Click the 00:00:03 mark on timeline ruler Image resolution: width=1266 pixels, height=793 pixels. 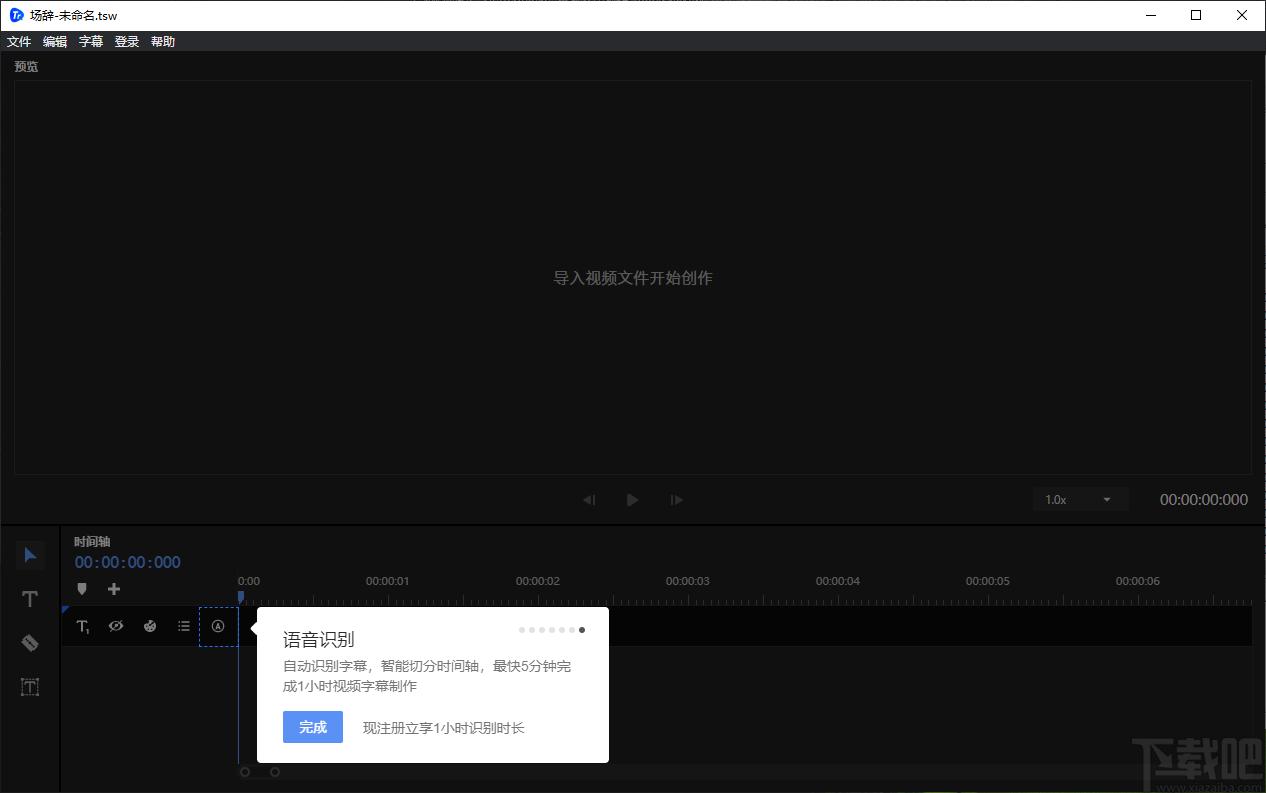click(688, 582)
